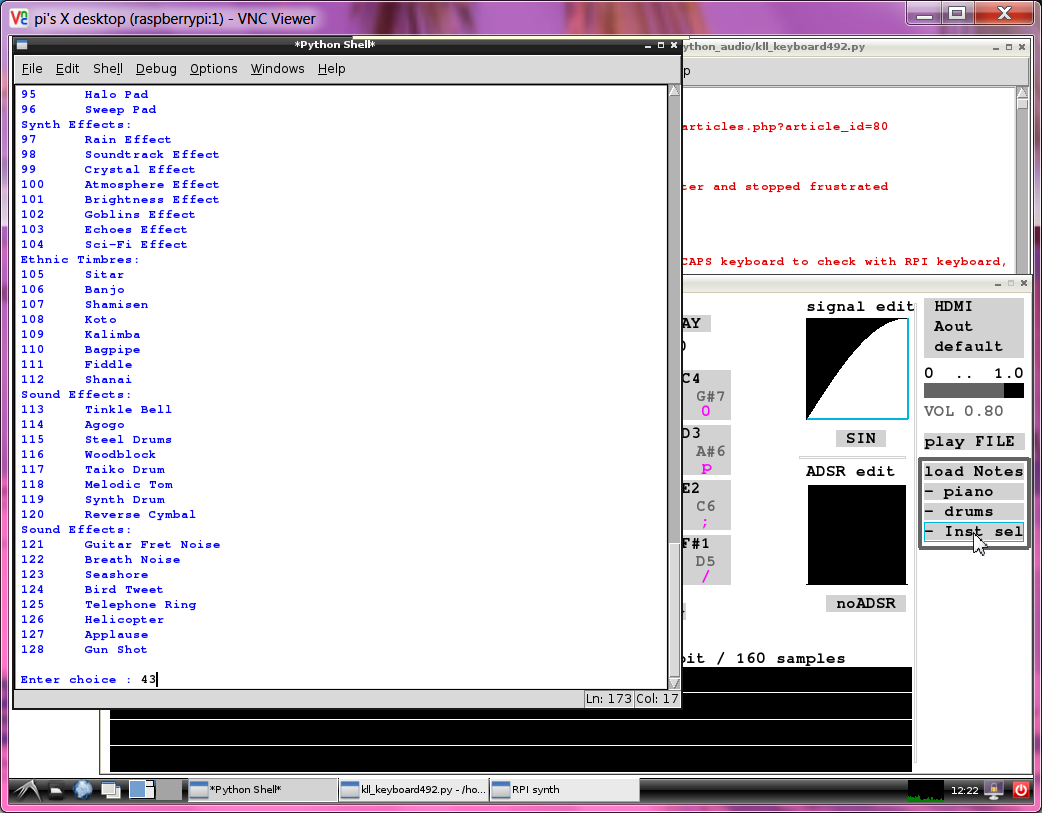Click the network status tray icon
The width and height of the screenshot is (1042, 813).
[994, 790]
